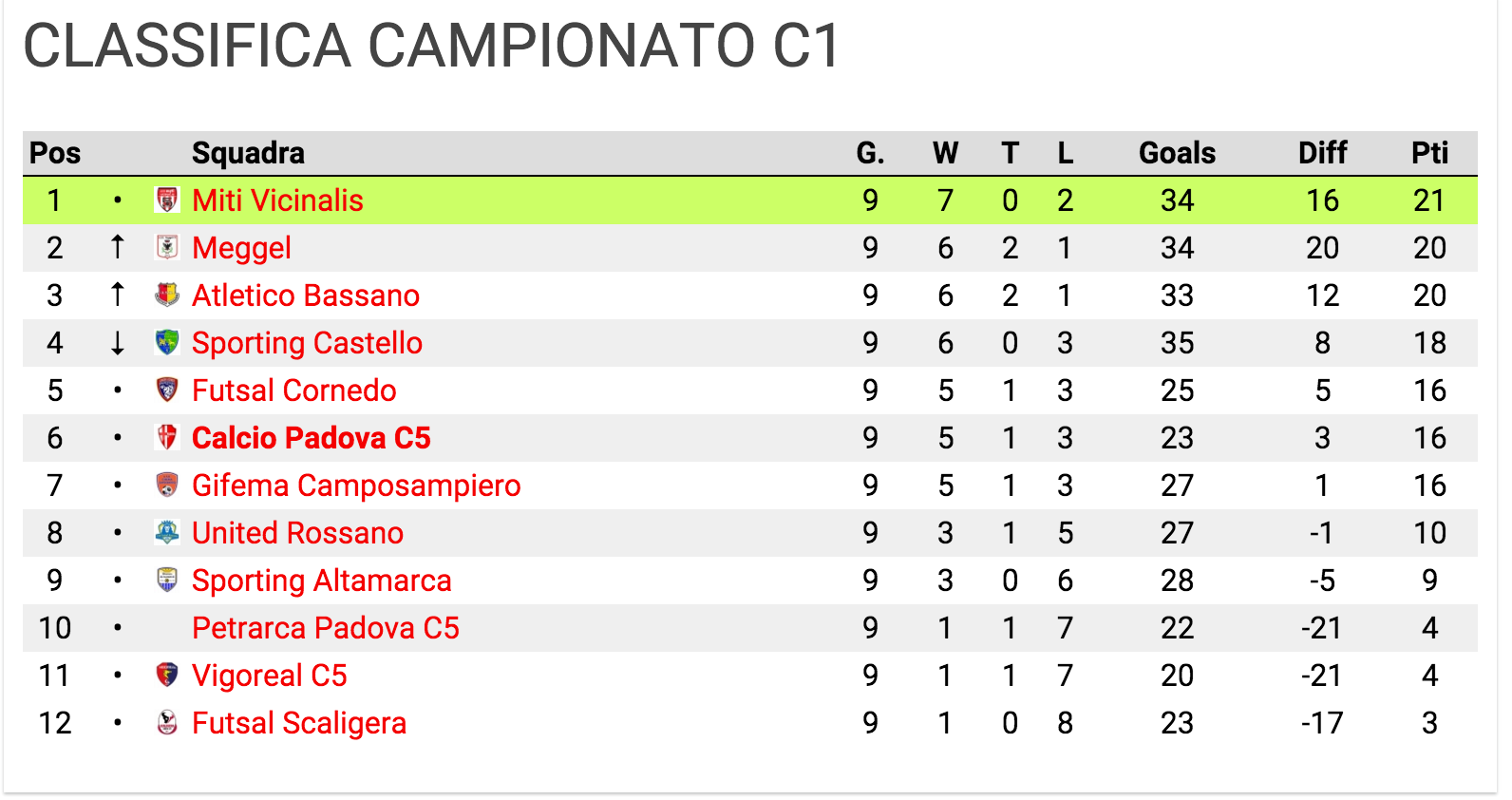Click the Futsal Cornedo crest icon
Viewport: 1512px width, 800px height.
[167, 390]
